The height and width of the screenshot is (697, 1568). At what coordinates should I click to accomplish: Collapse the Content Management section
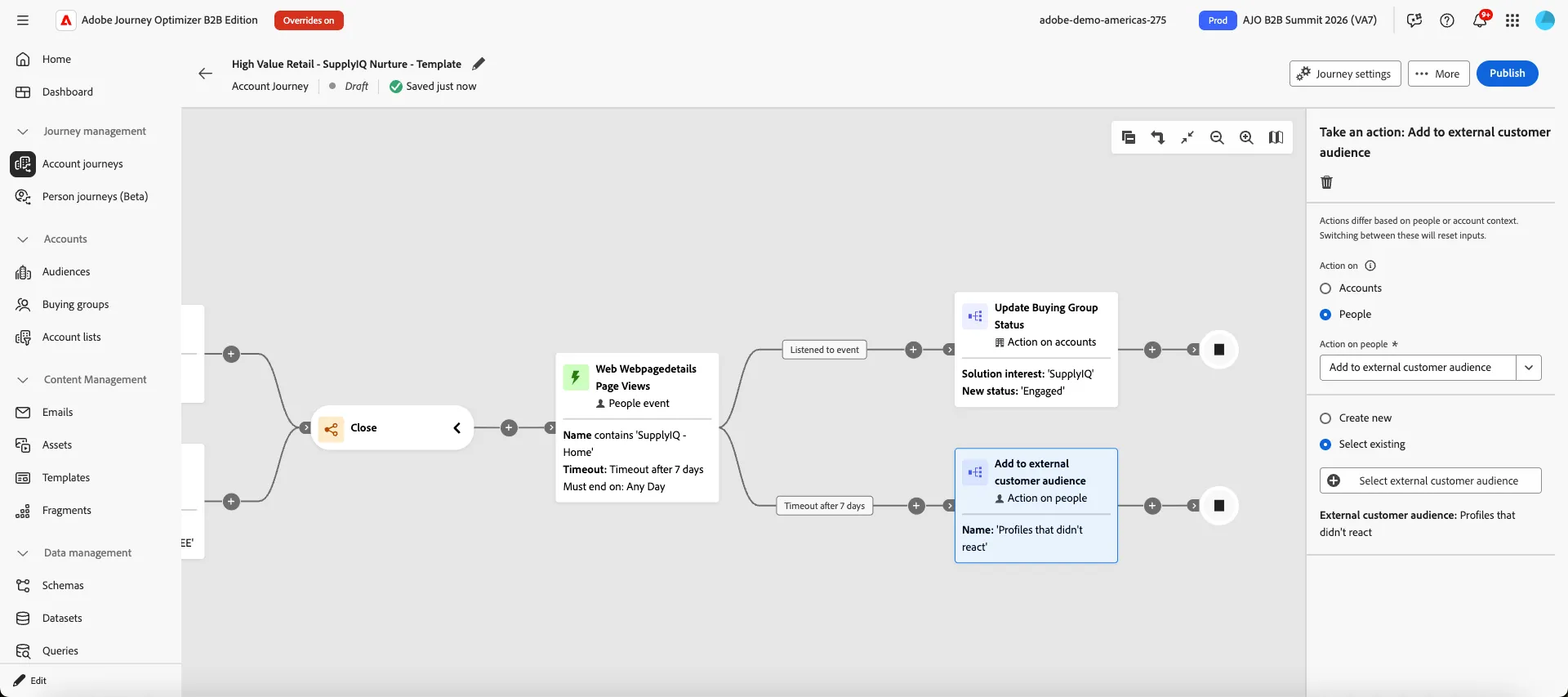click(23, 380)
